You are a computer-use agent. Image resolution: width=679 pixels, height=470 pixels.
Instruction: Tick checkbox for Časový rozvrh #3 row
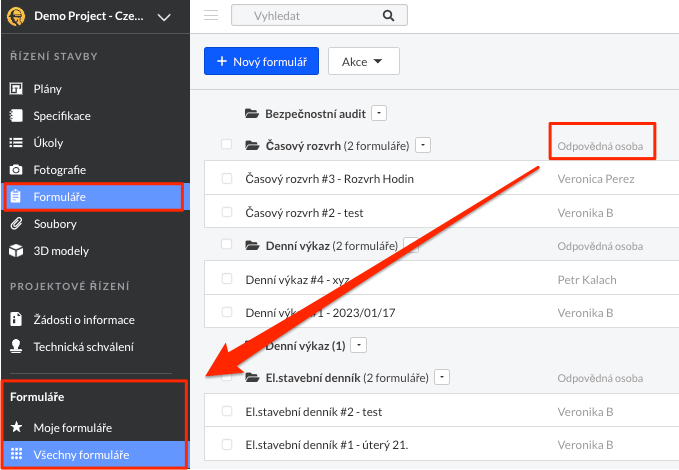coord(227,179)
